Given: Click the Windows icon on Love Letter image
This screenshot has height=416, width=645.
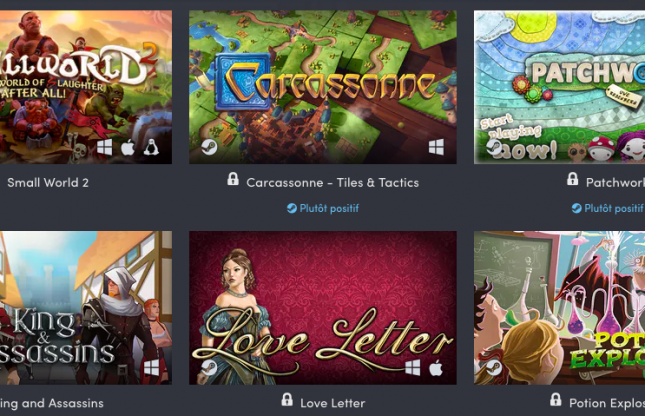Looking at the screenshot, I should tap(413, 367).
